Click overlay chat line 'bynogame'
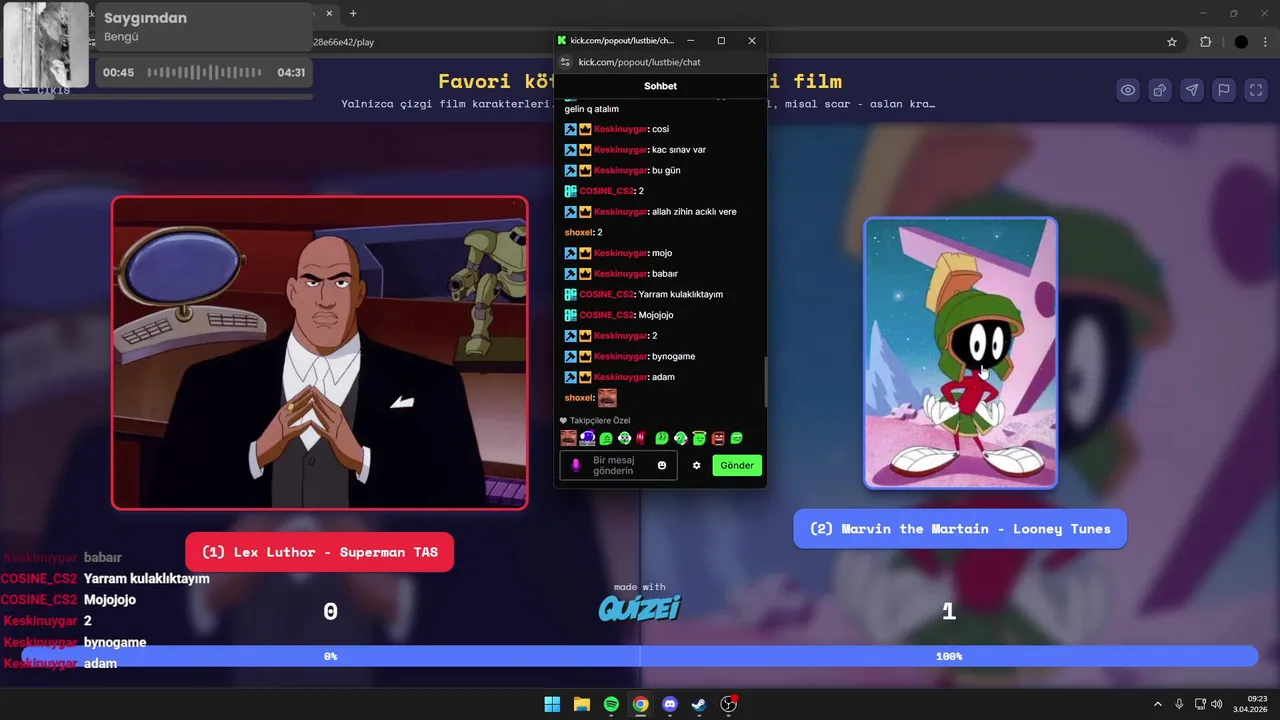1280x720 pixels. click(x=115, y=642)
